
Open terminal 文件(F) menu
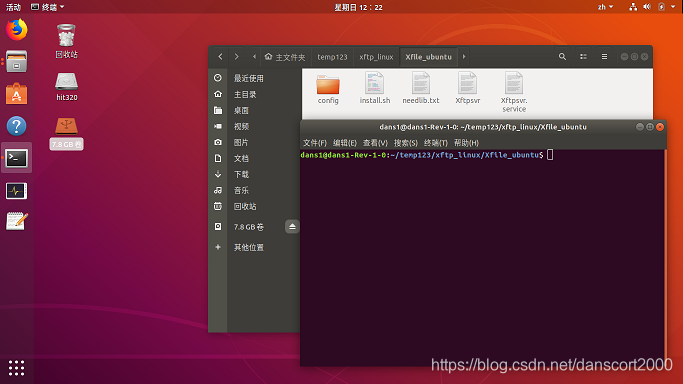314,143
